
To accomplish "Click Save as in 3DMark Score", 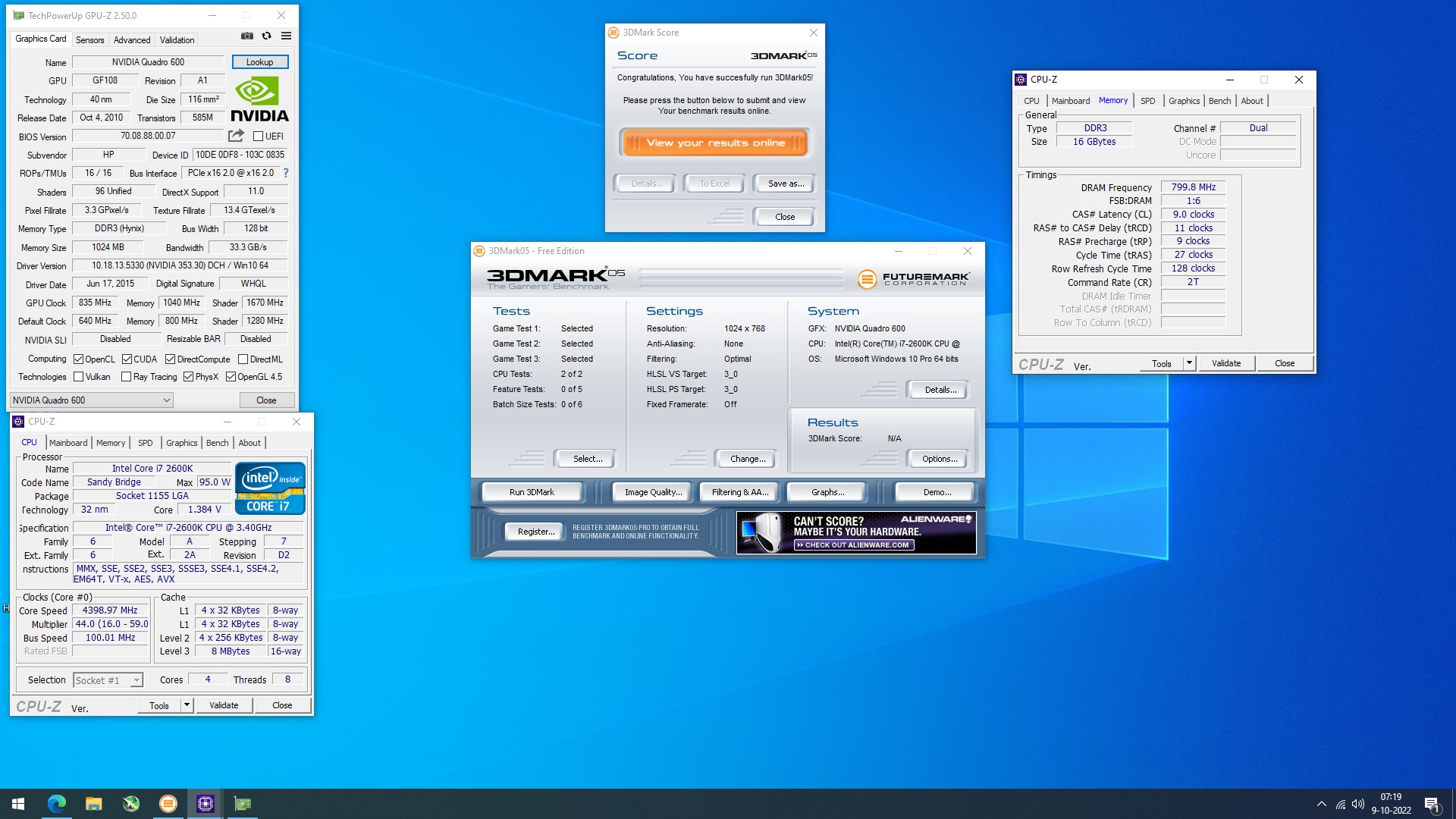I will pos(786,184).
